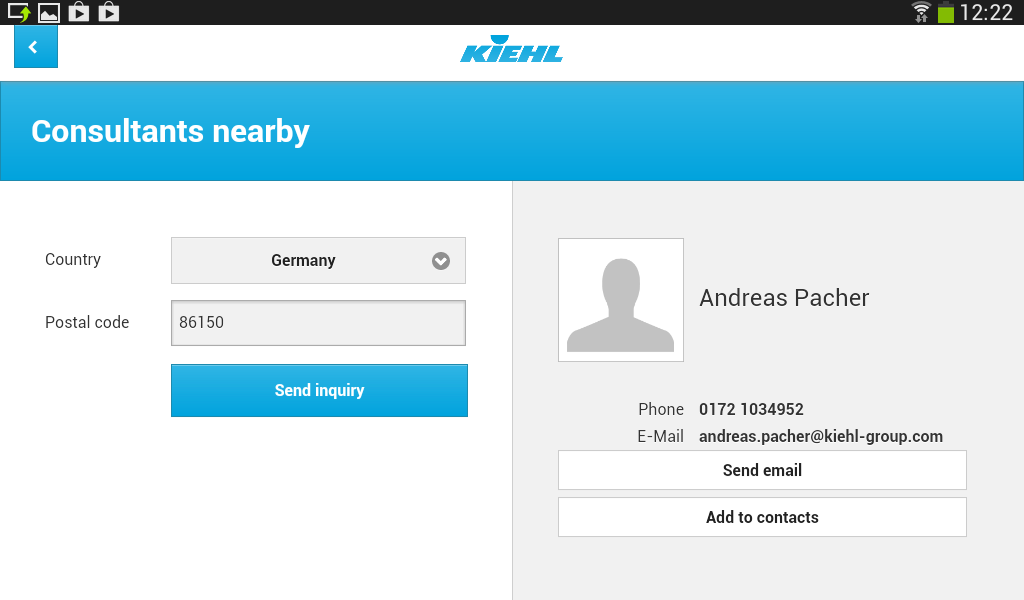Tap the status bar clock showing 12:22
Screen dimensions: 1024x600
986,12
